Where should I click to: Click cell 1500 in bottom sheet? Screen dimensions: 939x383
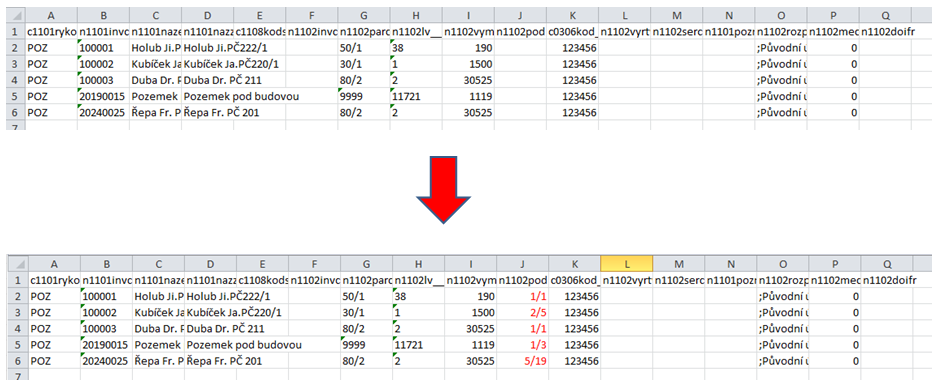470,312
